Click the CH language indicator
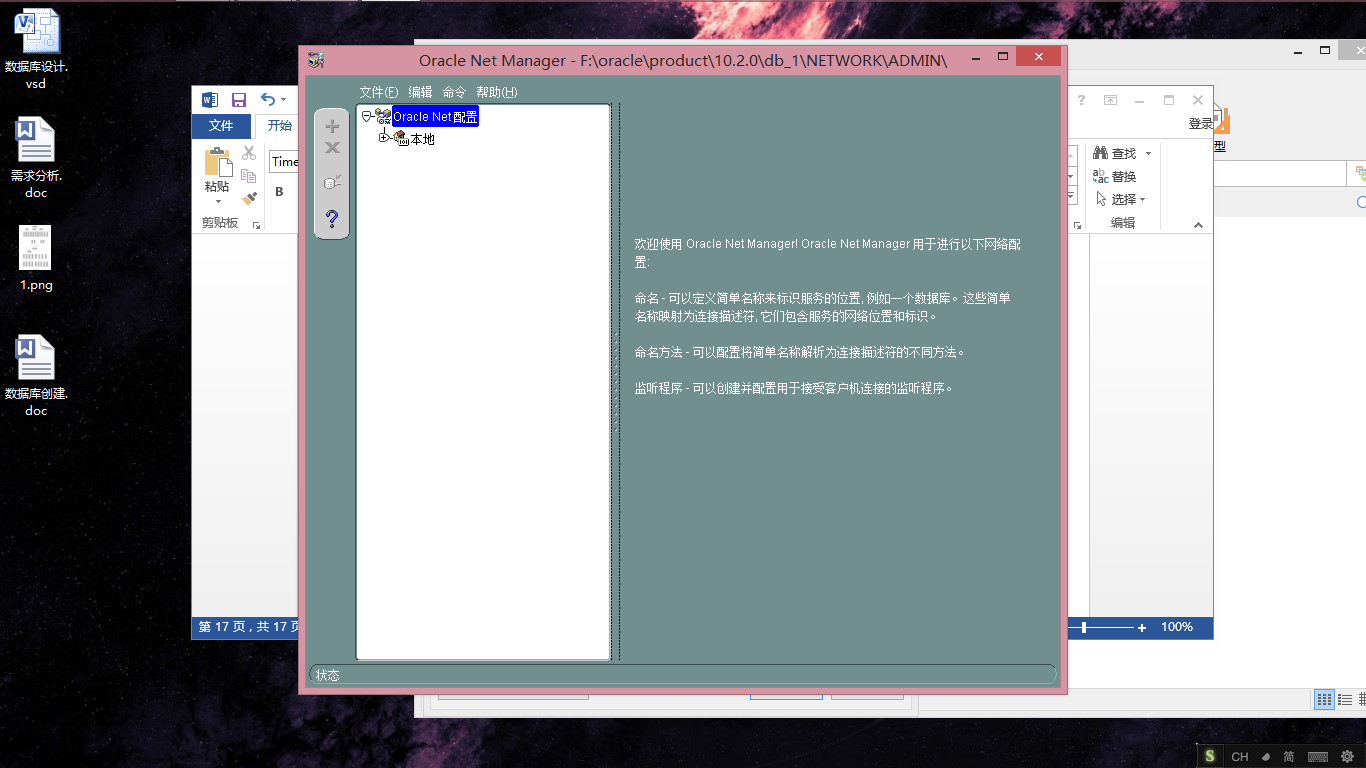The image size is (1366, 768). coord(1240,757)
